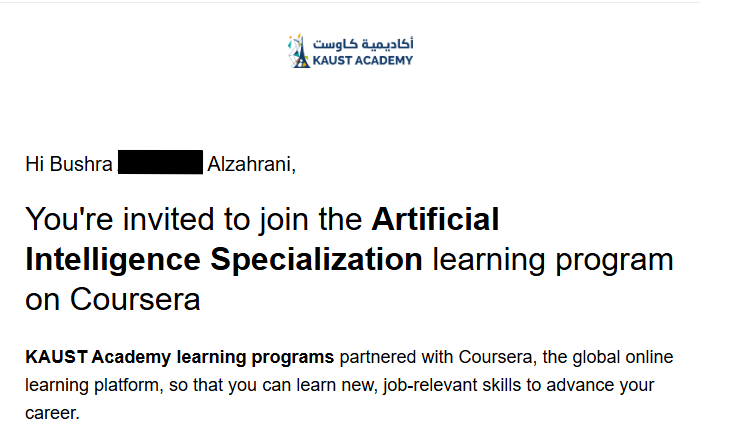
Task: Click the KAUST ACADEMY English logo text
Action: coord(363,61)
